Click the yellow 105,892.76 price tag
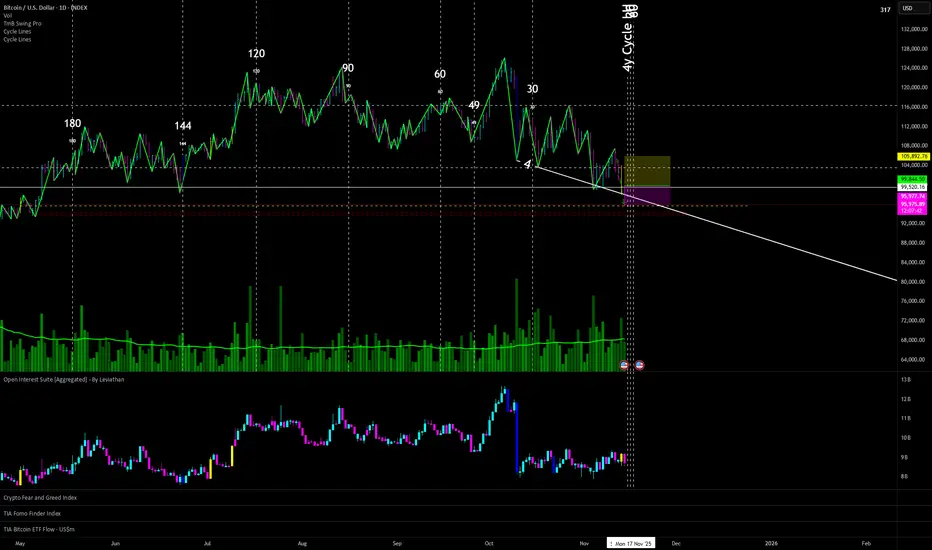 [x=913, y=156]
